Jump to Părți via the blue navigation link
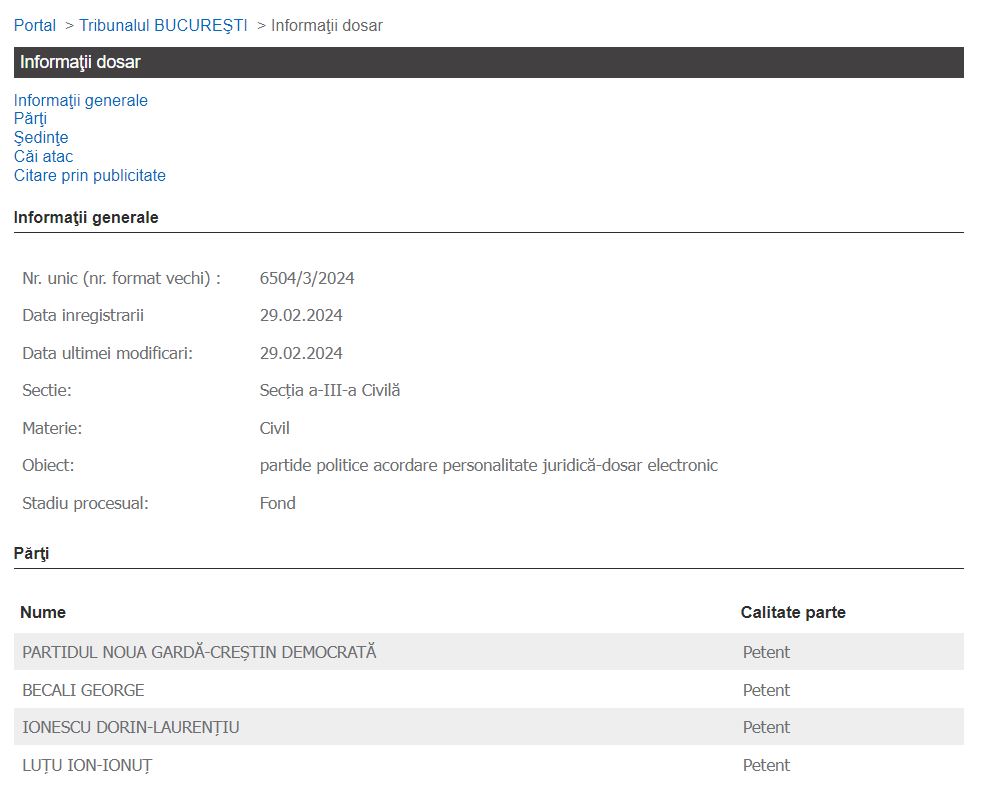The width and height of the screenshot is (1002, 799). tap(30, 119)
